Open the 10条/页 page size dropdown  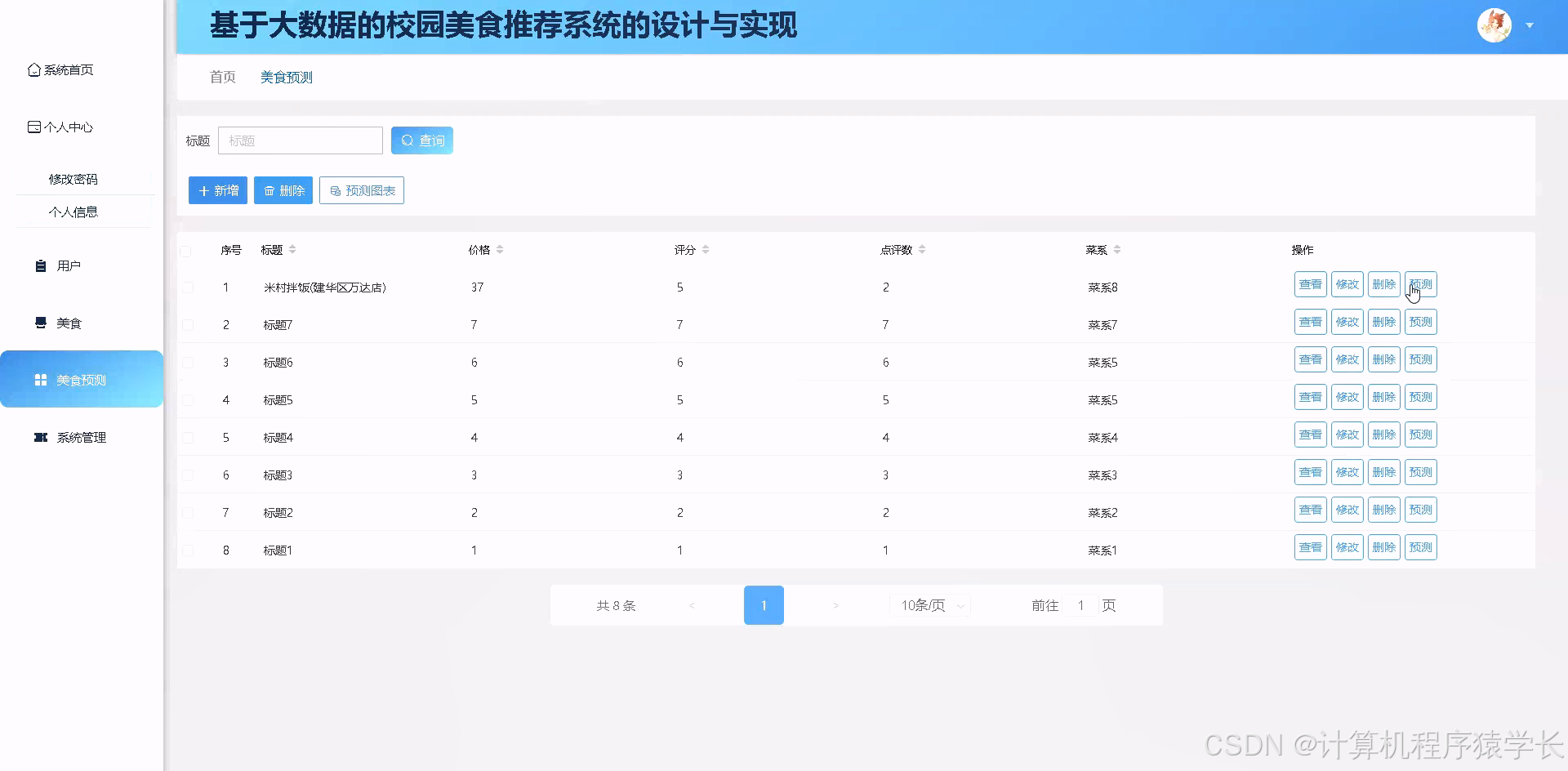[x=929, y=605]
